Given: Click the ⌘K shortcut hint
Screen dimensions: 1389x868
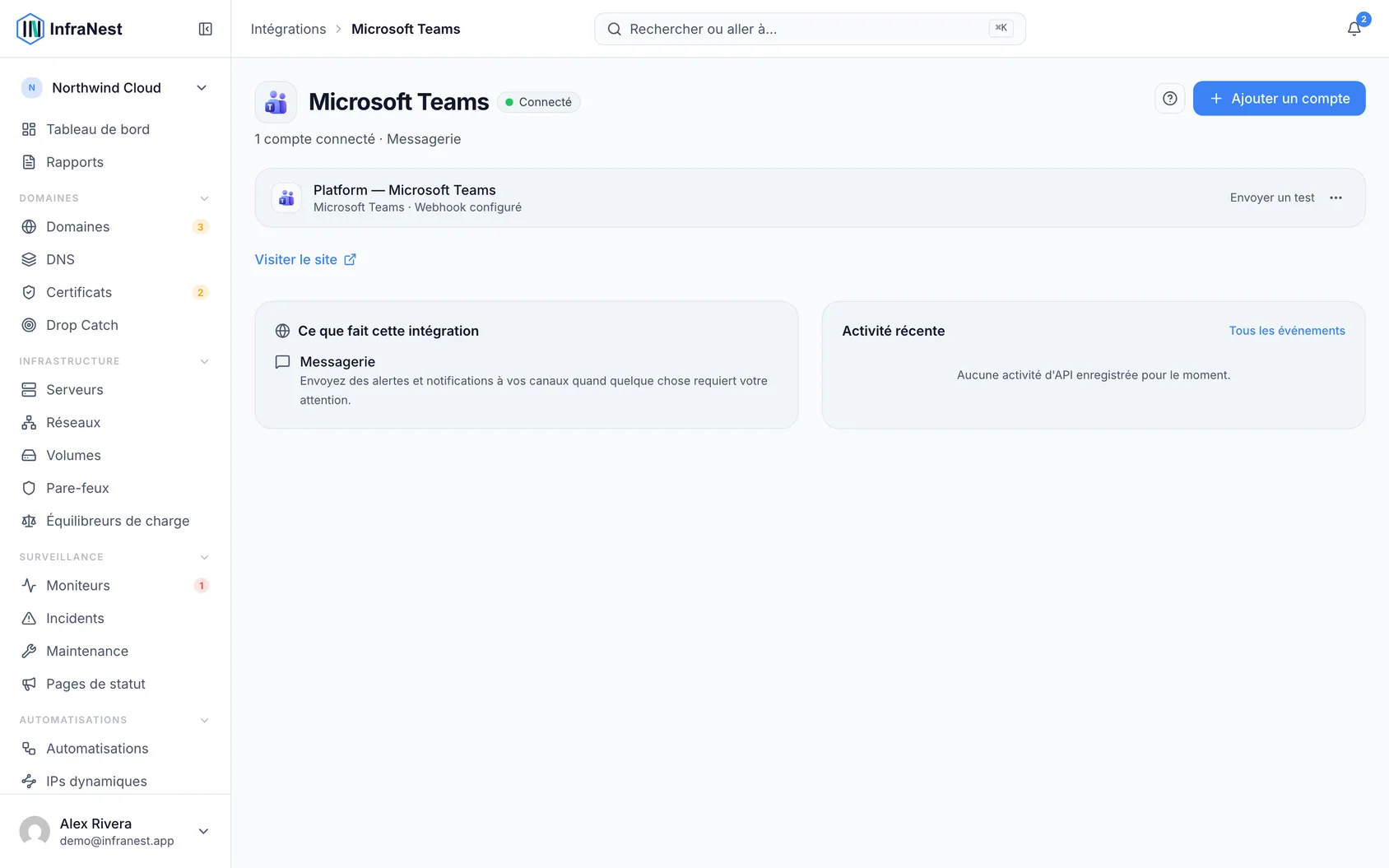Looking at the screenshot, I should (1001, 28).
